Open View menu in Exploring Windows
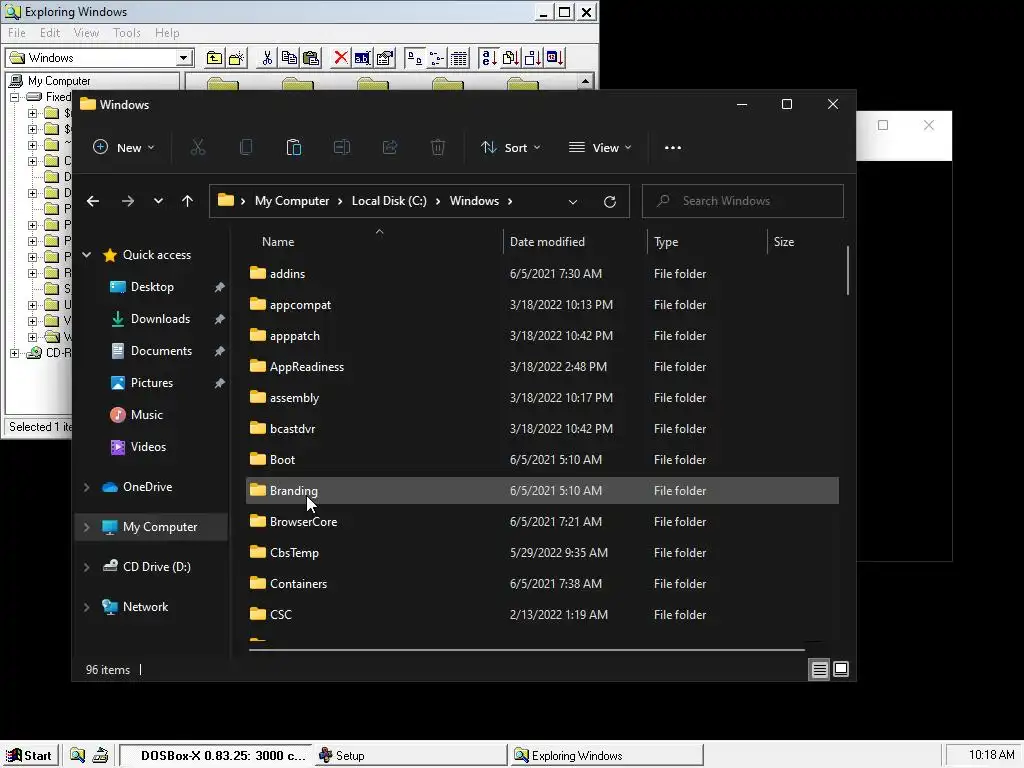The width and height of the screenshot is (1024, 768). coord(86,33)
